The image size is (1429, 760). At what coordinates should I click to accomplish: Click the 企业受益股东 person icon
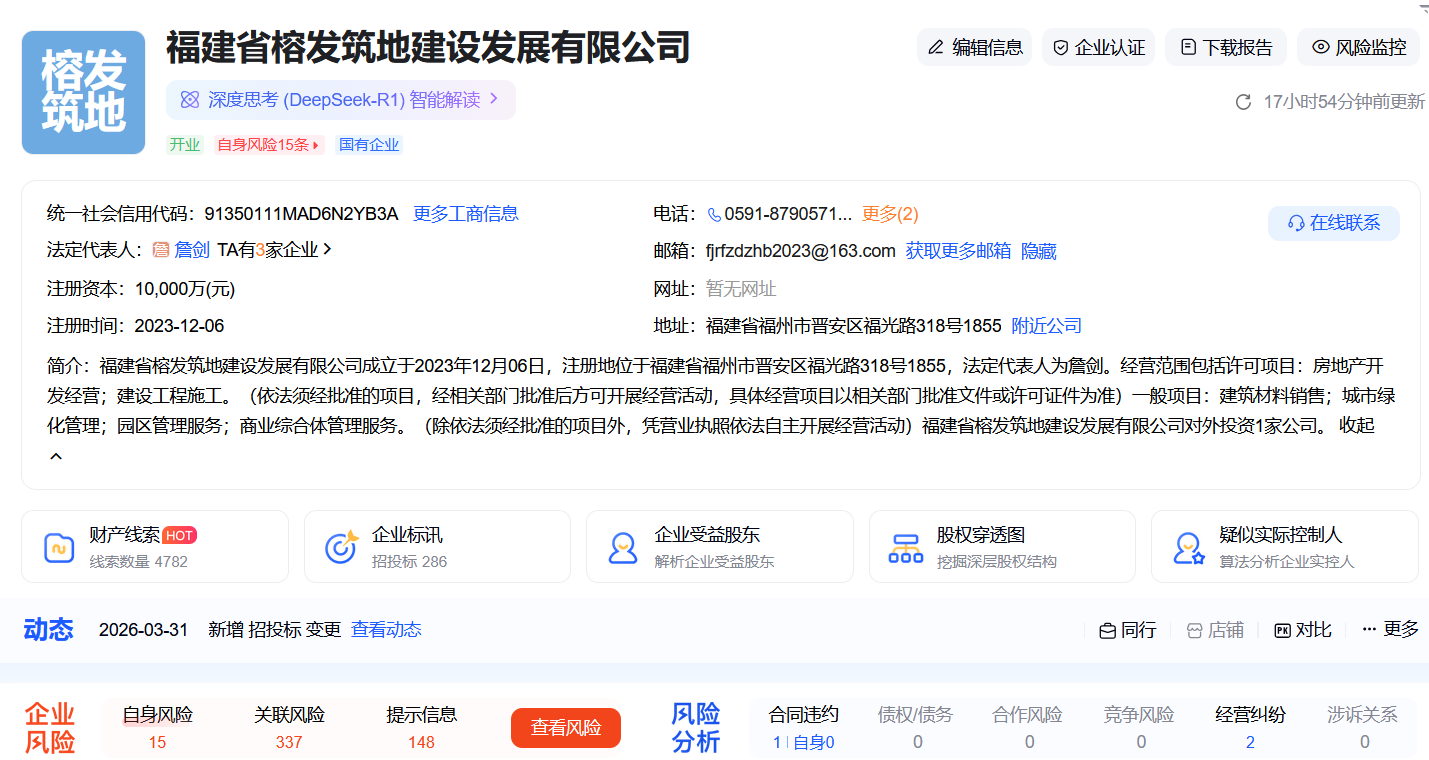click(x=623, y=547)
